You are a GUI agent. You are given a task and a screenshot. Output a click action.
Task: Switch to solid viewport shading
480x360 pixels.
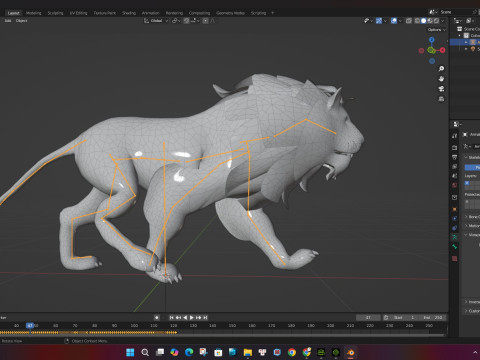tap(423, 21)
